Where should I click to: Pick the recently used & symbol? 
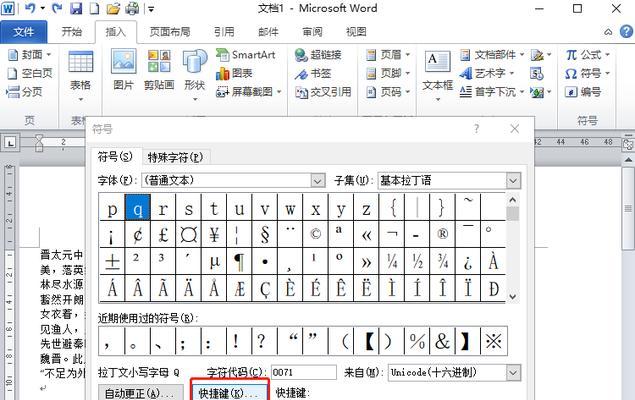click(x=442, y=341)
